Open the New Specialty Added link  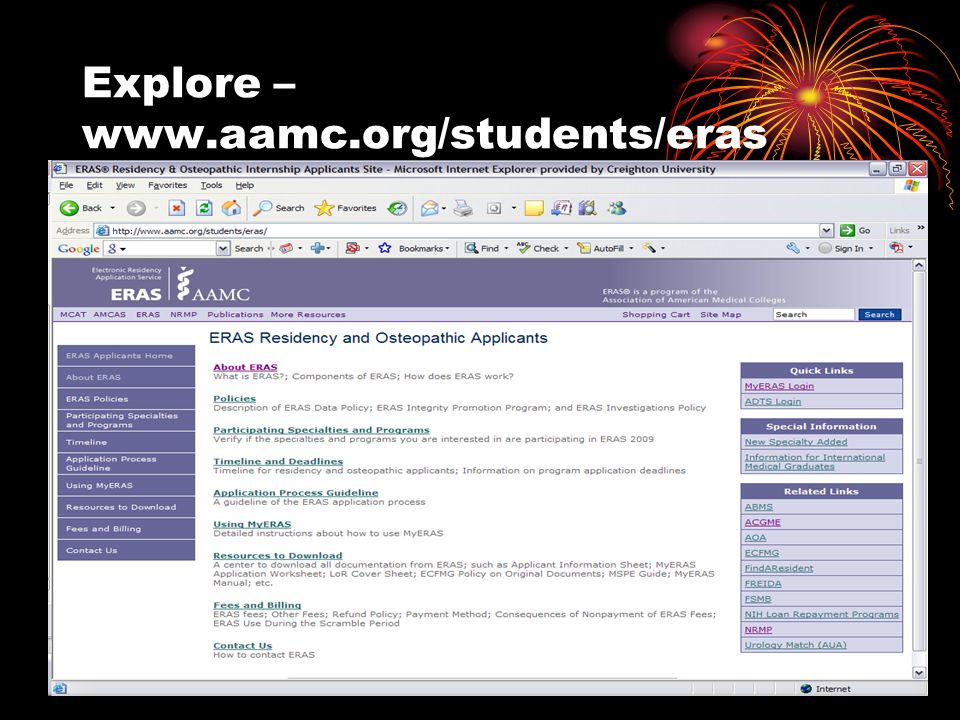click(796, 441)
